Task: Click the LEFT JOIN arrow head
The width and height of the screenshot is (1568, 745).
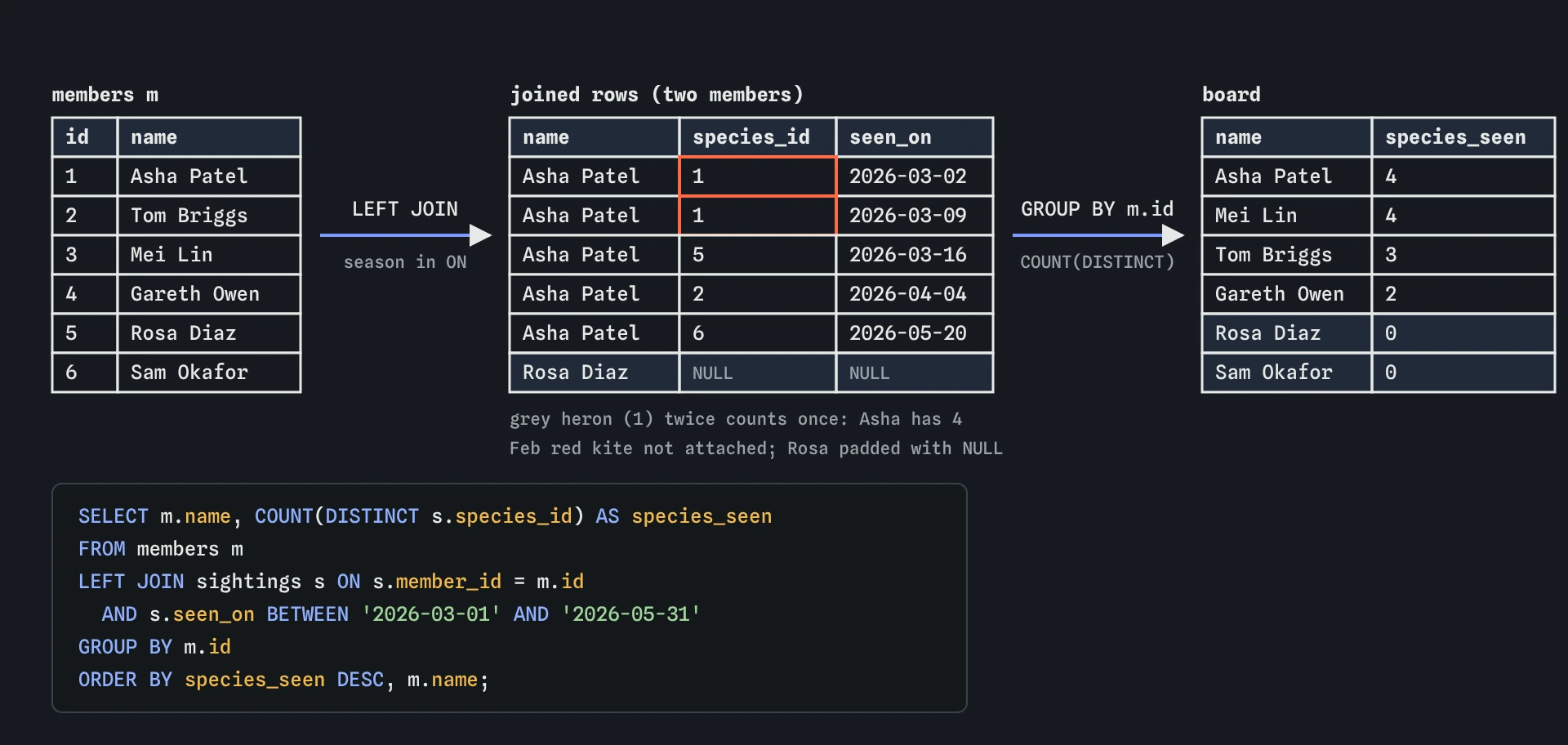Action: [x=481, y=235]
